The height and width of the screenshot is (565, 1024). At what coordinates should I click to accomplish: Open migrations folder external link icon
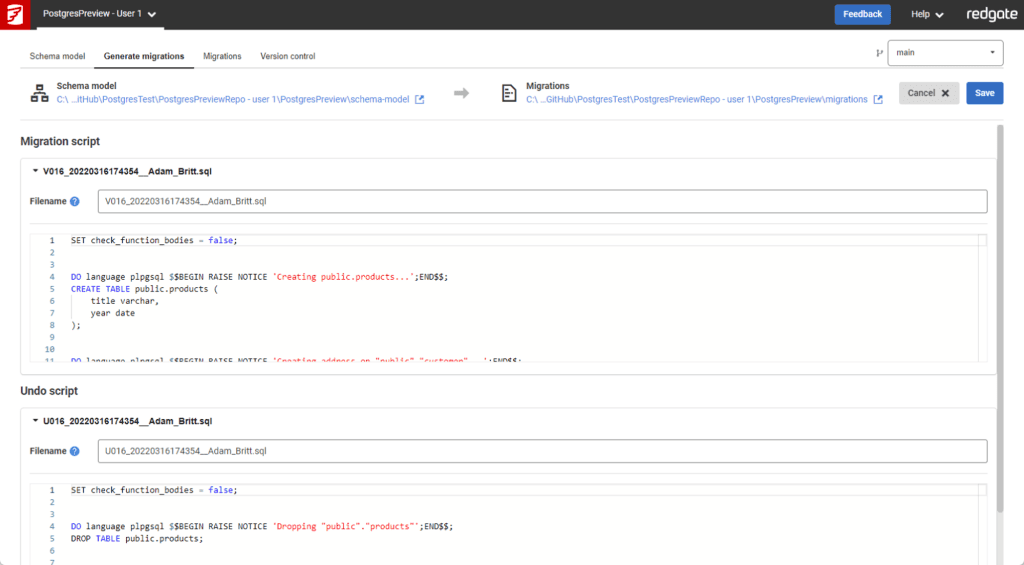[x=878, y=100]
